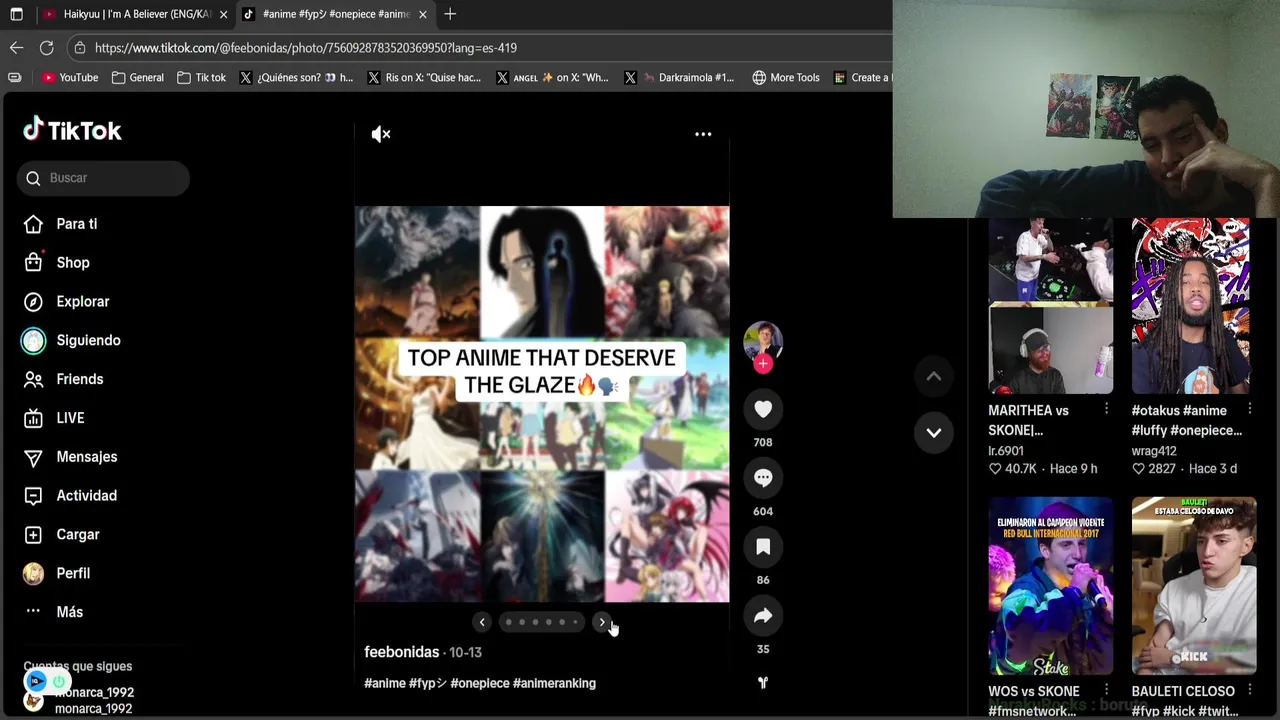Open the three-dots options menu on post
The width and height of the screenshot is (1280, 720).
(703, 134)
